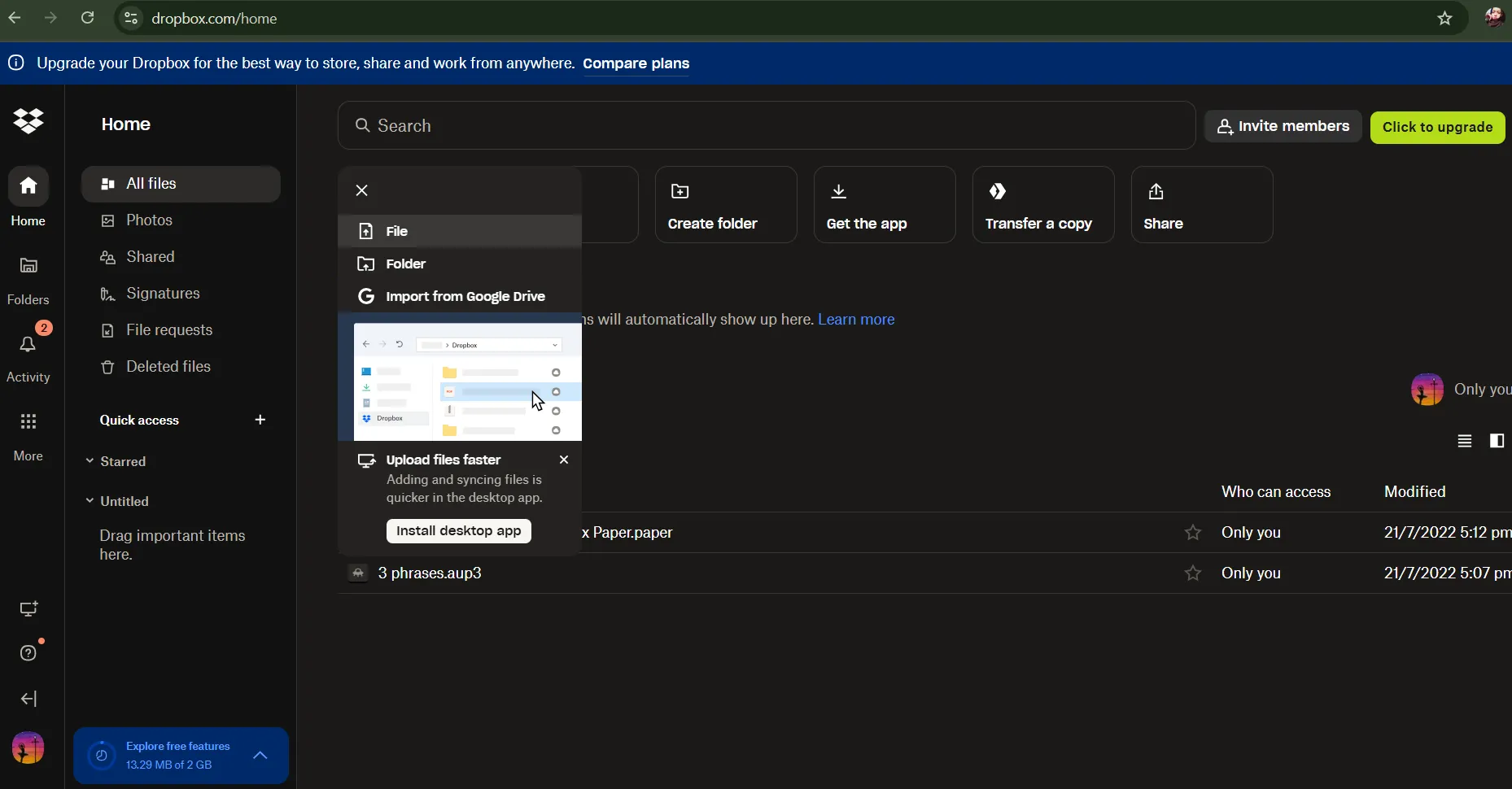Go back in browser history
The width and height of the screenshot is (1512, 789).
click(x=15, y=18)
